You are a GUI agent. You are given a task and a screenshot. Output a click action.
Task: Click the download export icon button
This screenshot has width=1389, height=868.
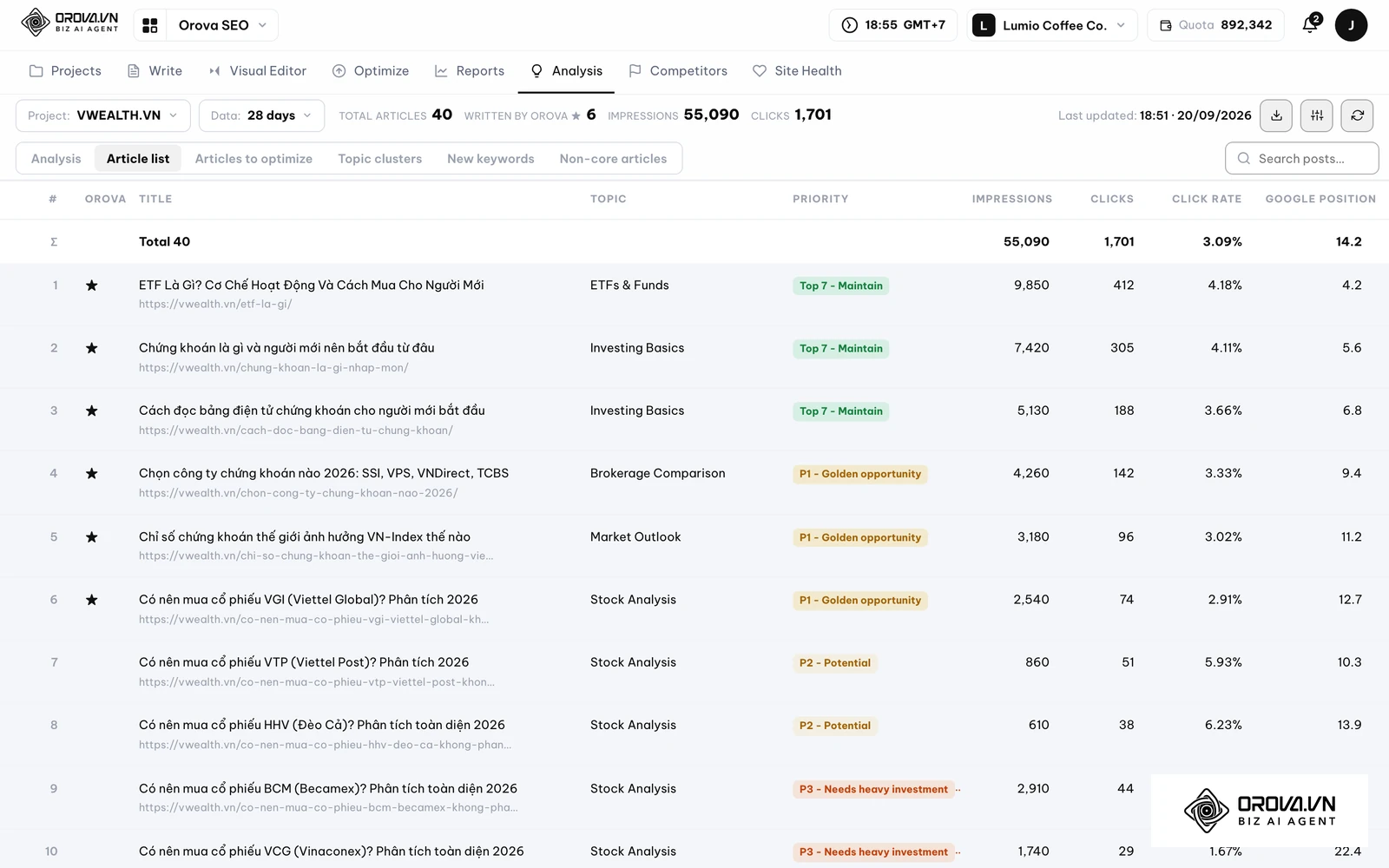click(x=1276, y=115)
